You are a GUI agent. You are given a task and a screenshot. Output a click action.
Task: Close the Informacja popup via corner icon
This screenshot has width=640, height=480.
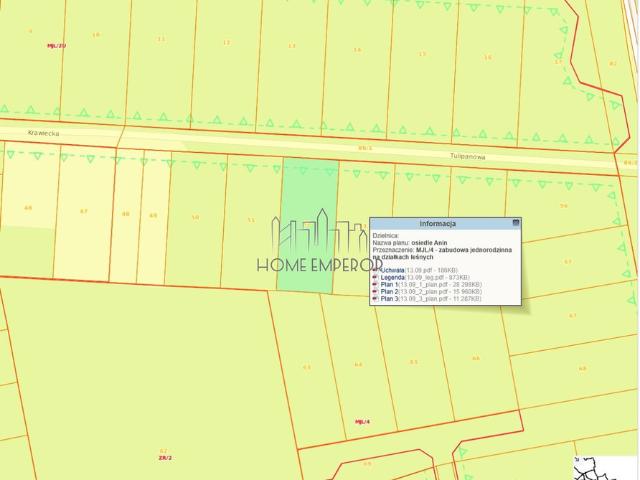click(516, 222)
